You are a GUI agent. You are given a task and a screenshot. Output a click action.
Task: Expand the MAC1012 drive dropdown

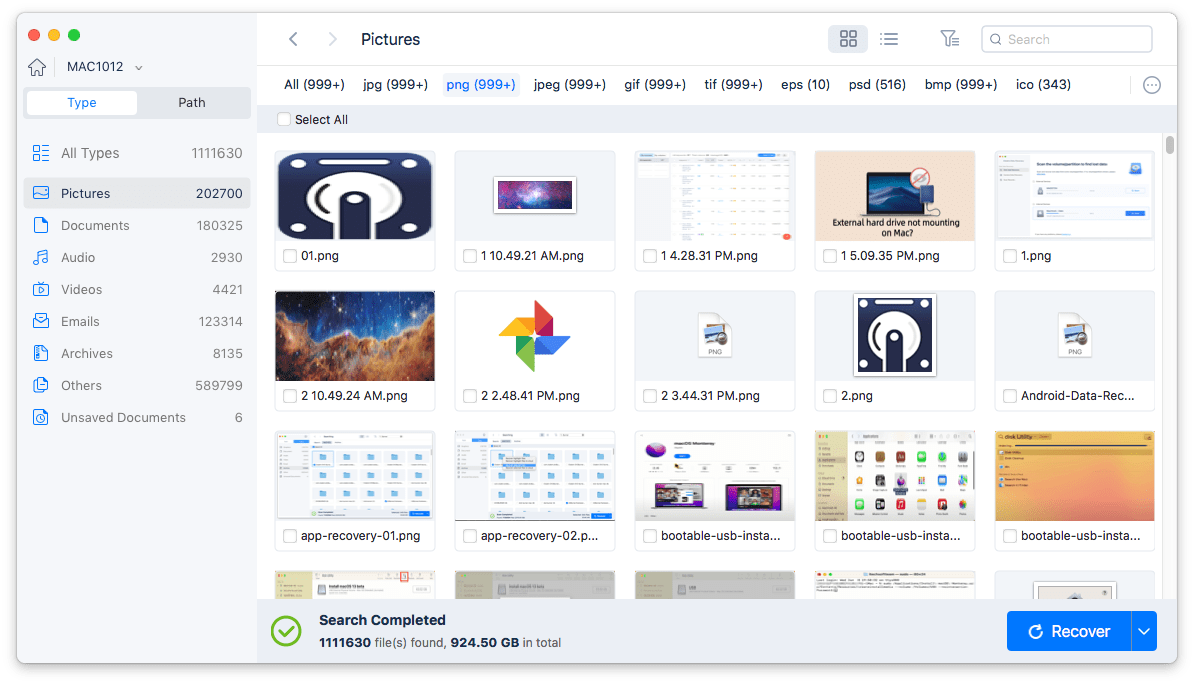[139, 67]
